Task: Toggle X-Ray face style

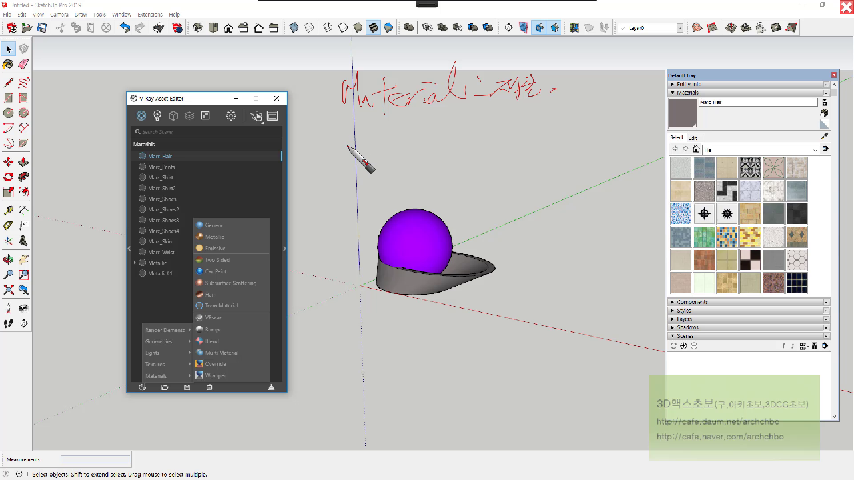Action: point(294,27)
